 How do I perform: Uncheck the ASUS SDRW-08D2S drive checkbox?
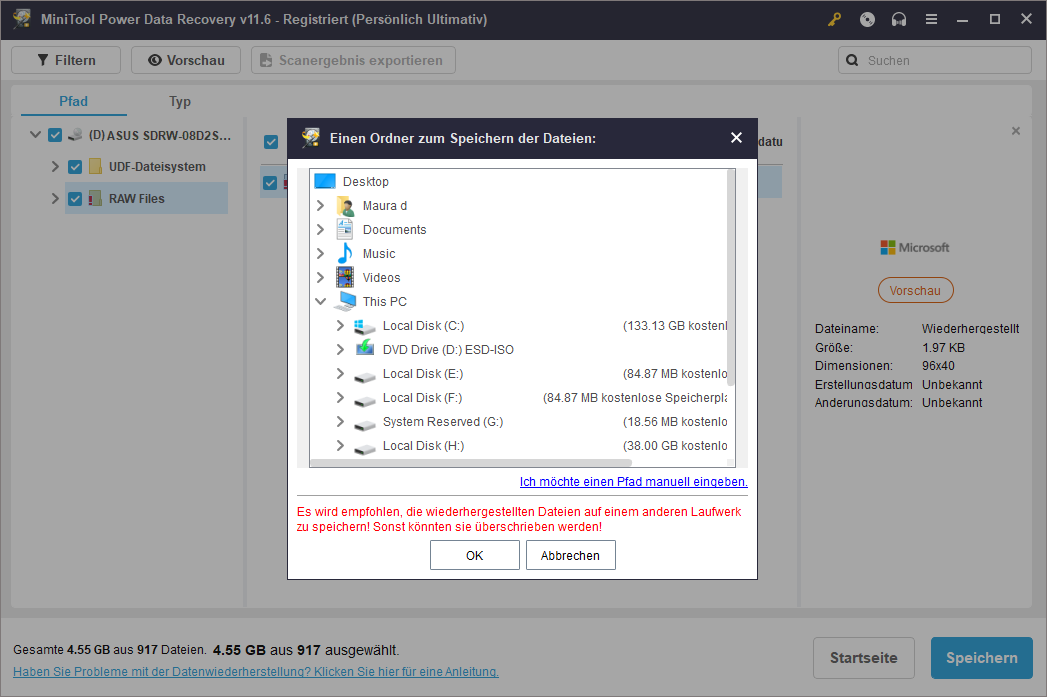[55, 135]
